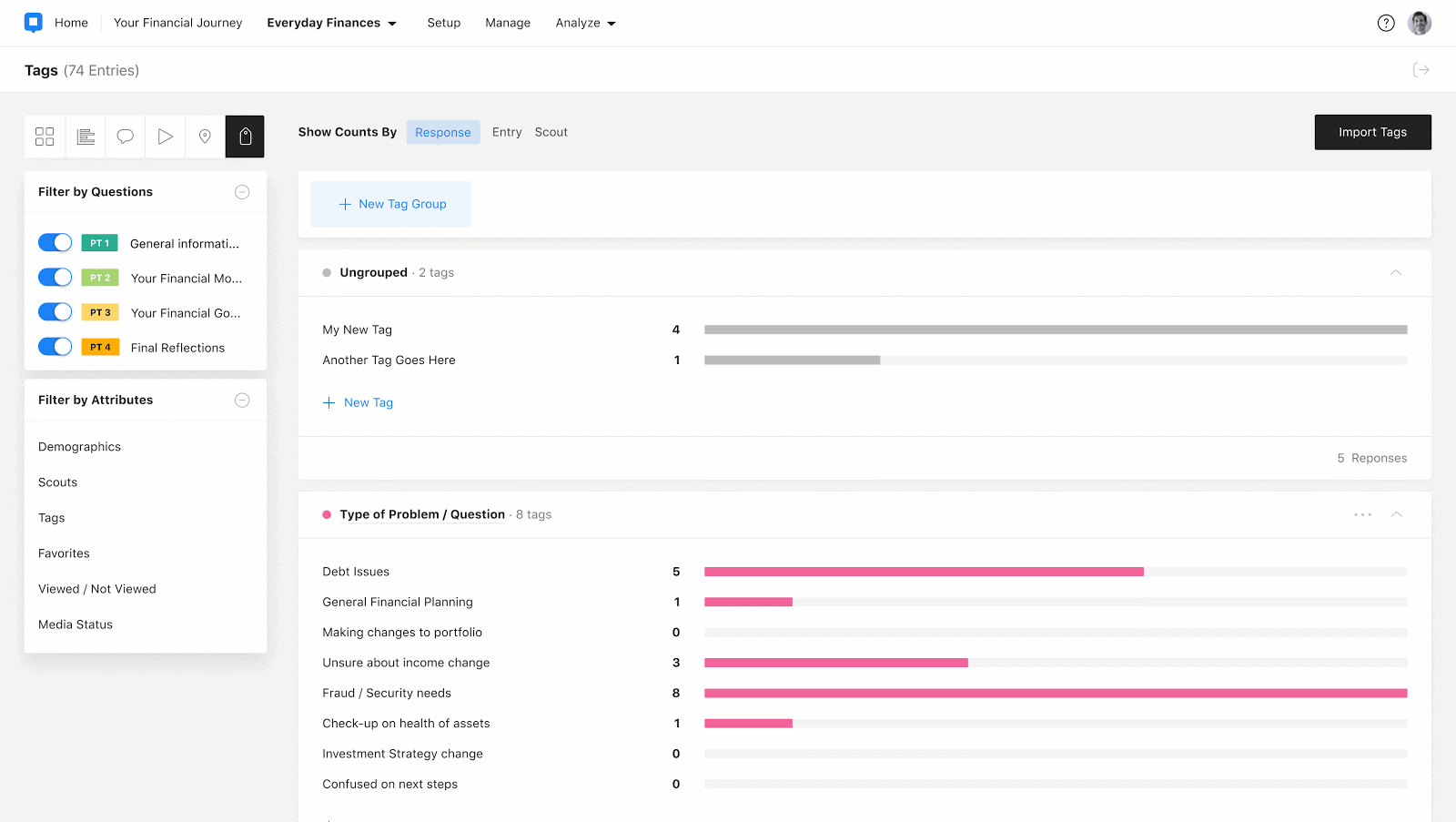Viewport: 1456px width, 822px height.
Task: Click the pink Debt Issues bar
Action: point(924,572)
